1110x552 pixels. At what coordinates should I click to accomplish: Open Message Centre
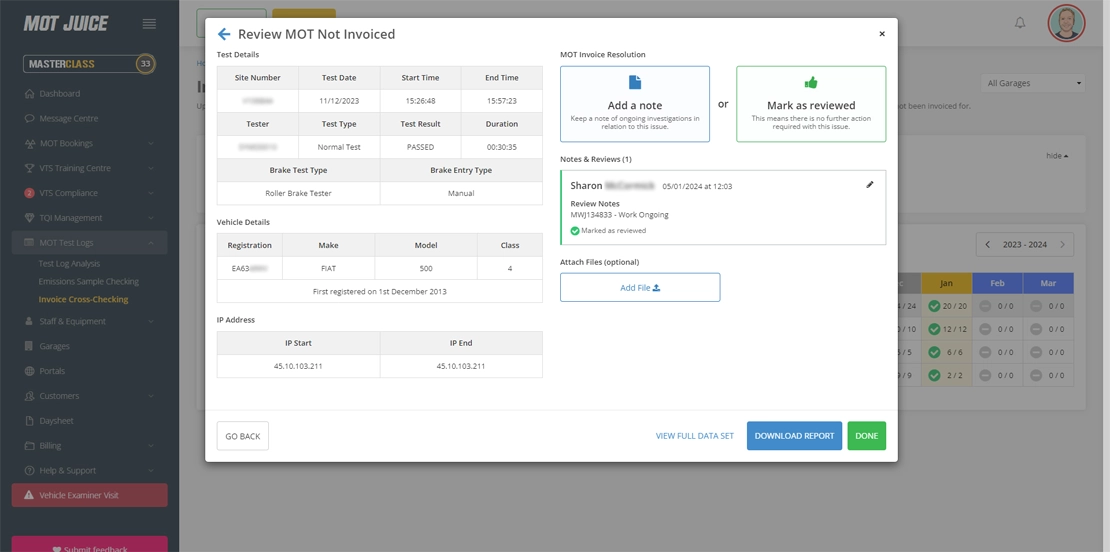(x=69, y=118)
